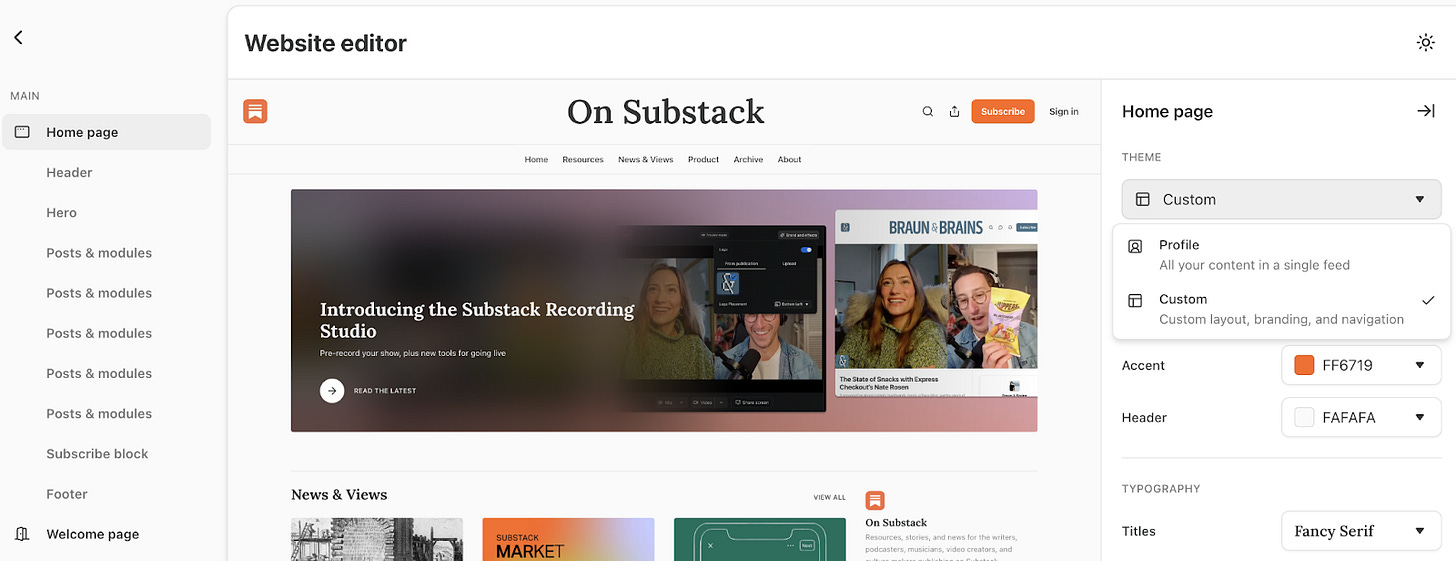Click the Profile theme option icon

point(1135,246)
